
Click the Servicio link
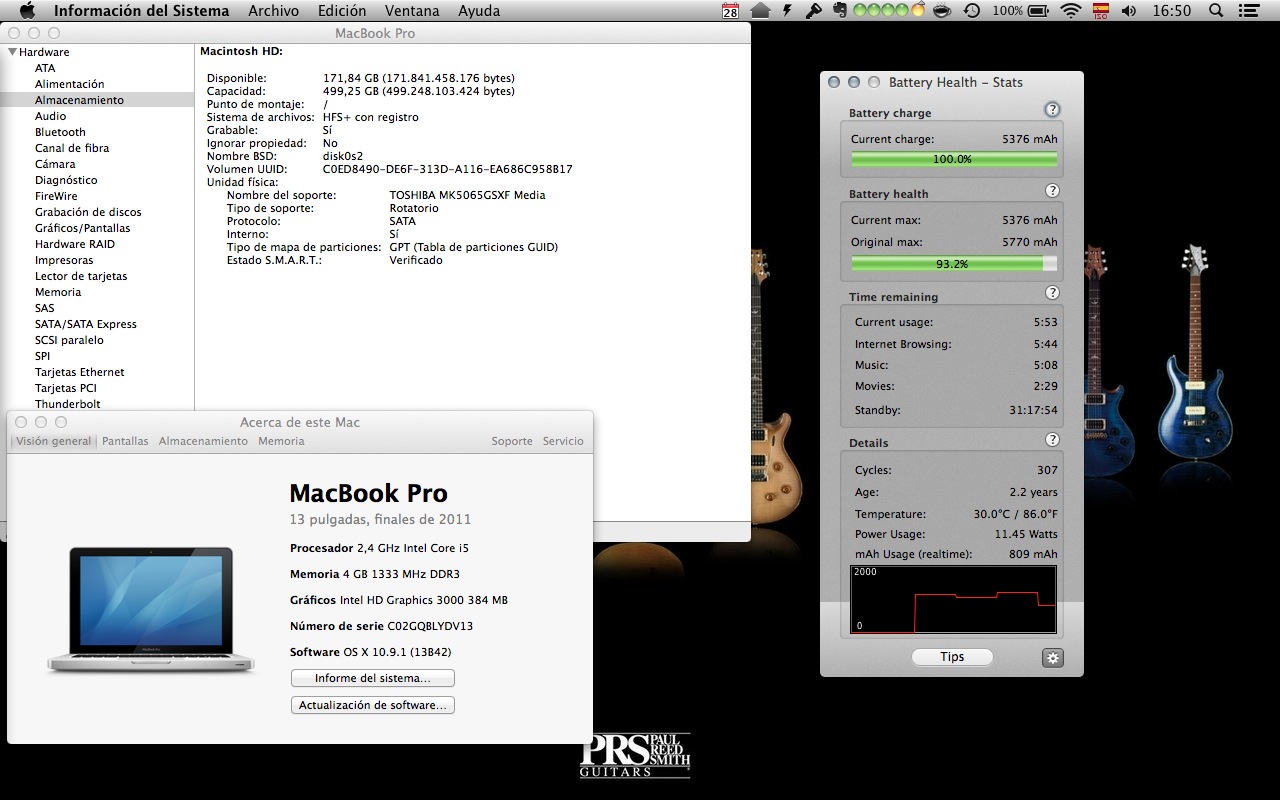click(563, 441)
